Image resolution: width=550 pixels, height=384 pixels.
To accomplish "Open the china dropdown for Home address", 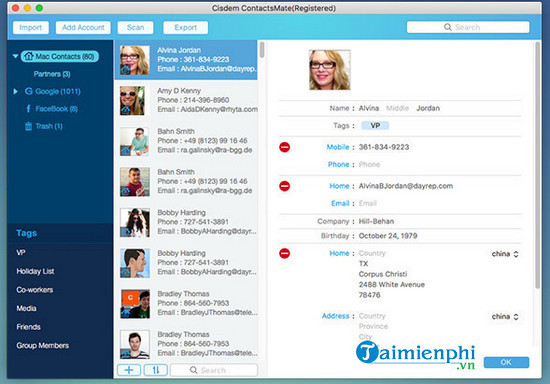I will (505, 254).
